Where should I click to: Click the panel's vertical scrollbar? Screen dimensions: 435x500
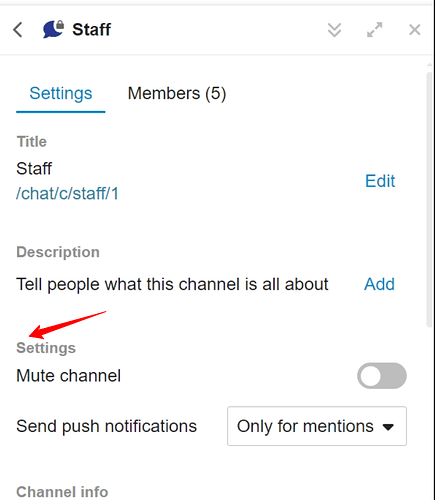(429, 200)
